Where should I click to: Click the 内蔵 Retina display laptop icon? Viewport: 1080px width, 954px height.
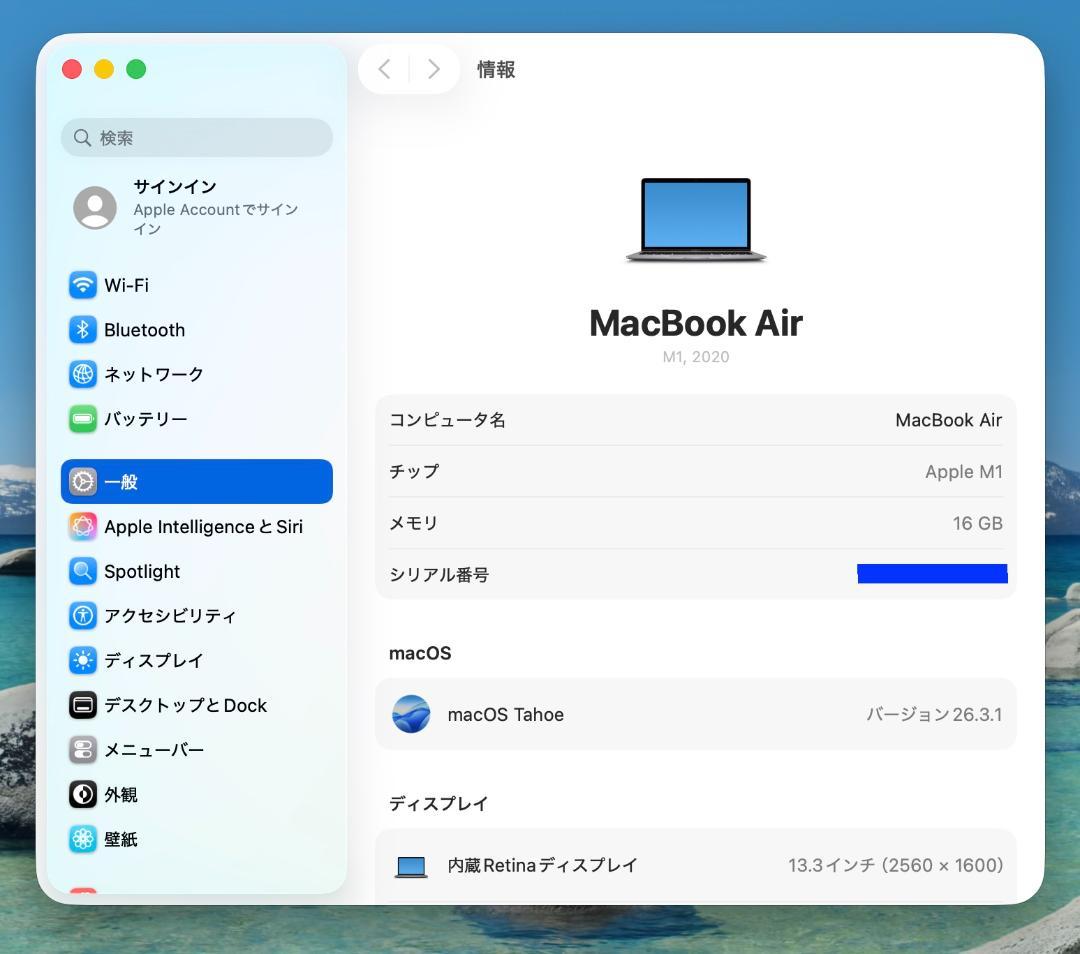pos(411,866)
